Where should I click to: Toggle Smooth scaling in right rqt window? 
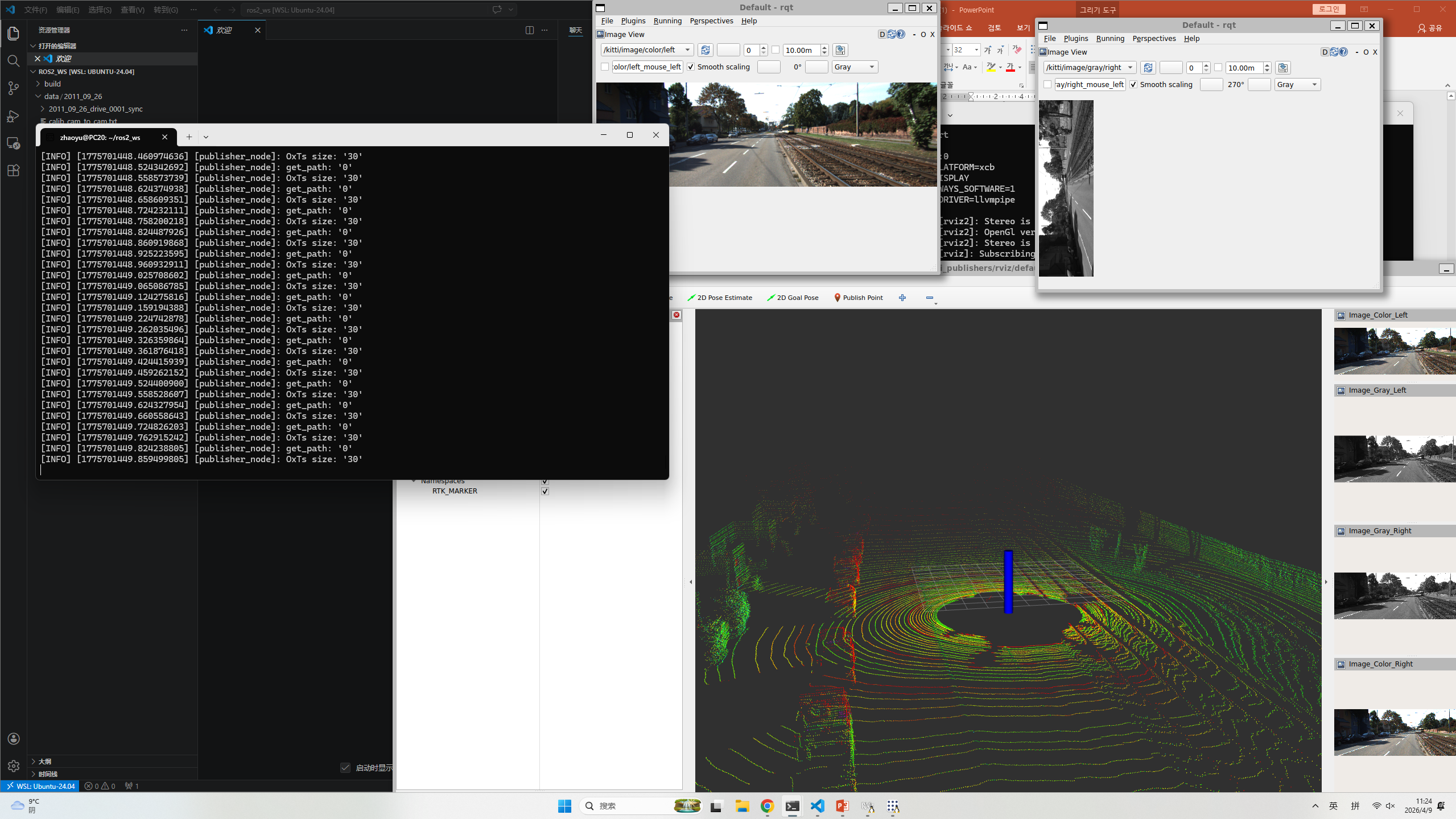1133,85
